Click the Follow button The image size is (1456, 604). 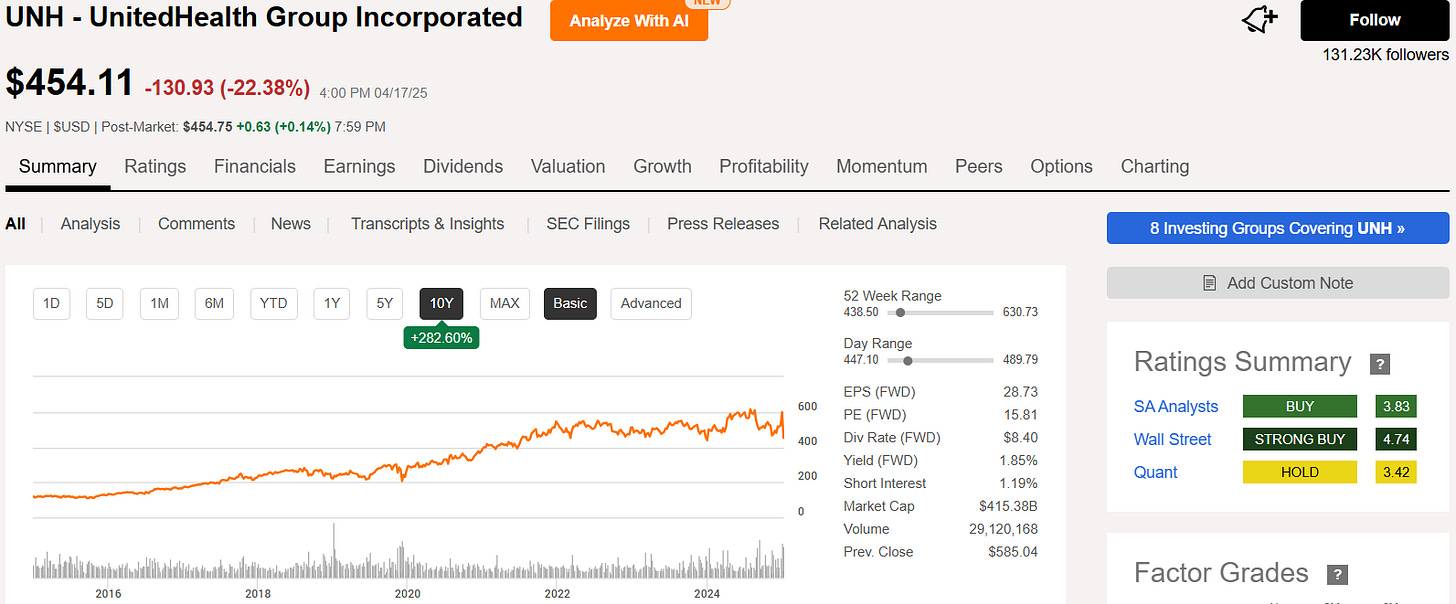(x=1375, y=20)
